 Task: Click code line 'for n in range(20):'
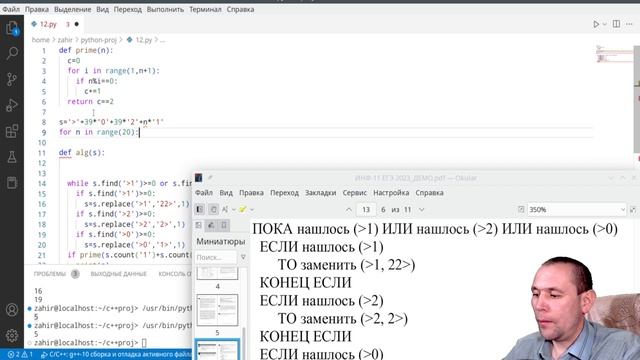pyautogui.click(x=99, y=132)
